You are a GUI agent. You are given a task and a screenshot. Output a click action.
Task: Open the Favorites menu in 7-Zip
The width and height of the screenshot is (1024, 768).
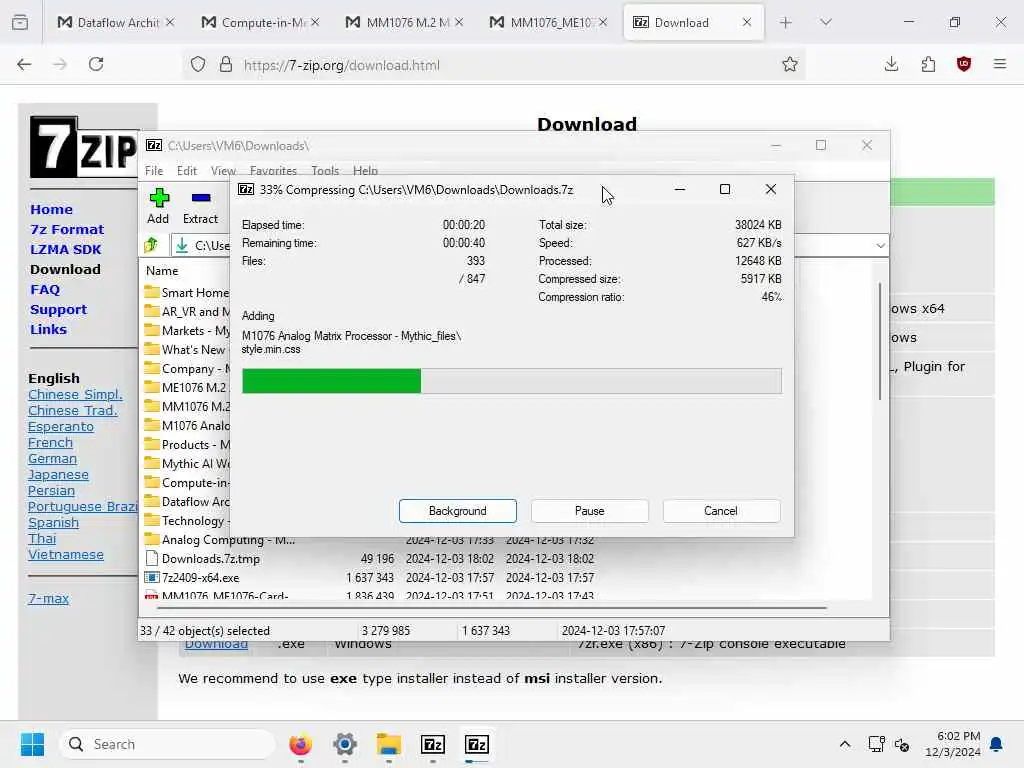(x=273, y=170)
